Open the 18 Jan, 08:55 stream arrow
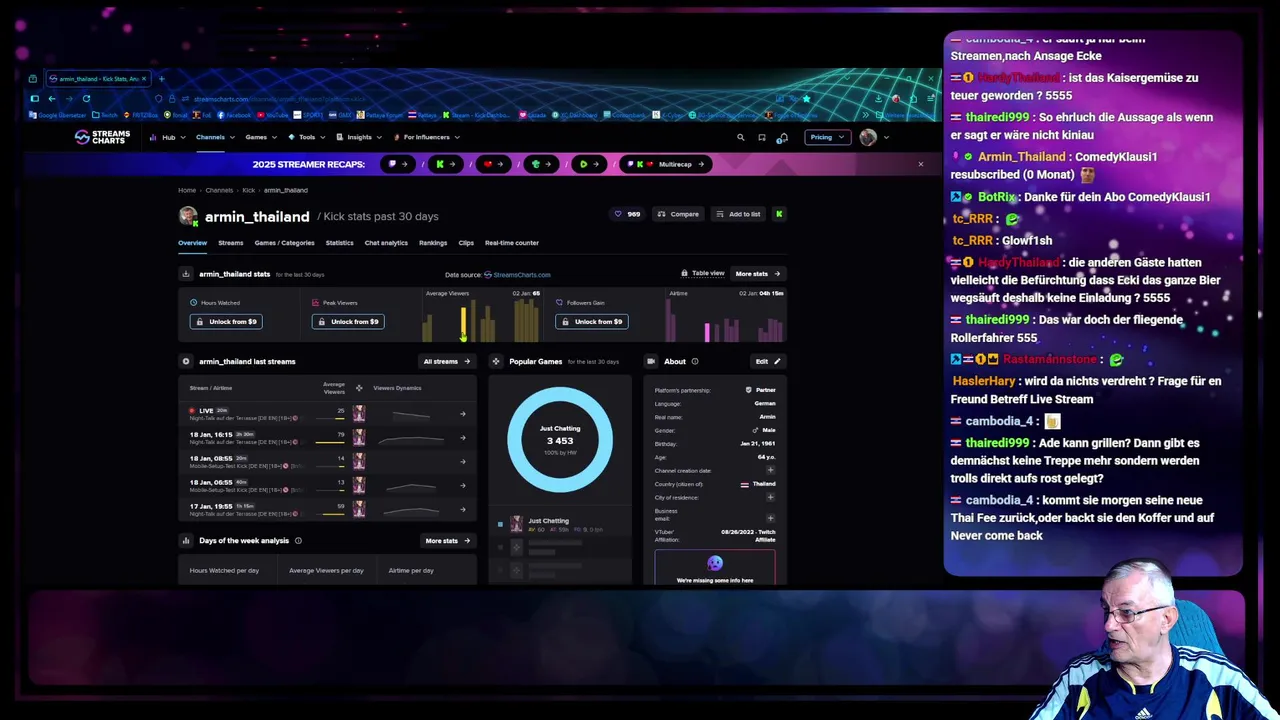The image size is (1280, 720). (462, 462)
